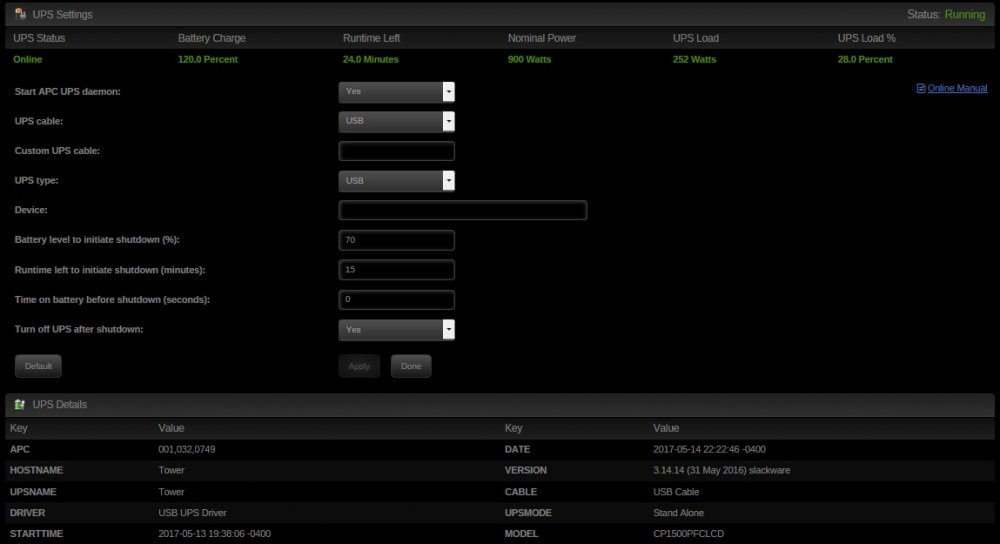Click the APC value 001,032,0749
The width and height of the screenshot is (1000, 544).
(x=187, y=449)
